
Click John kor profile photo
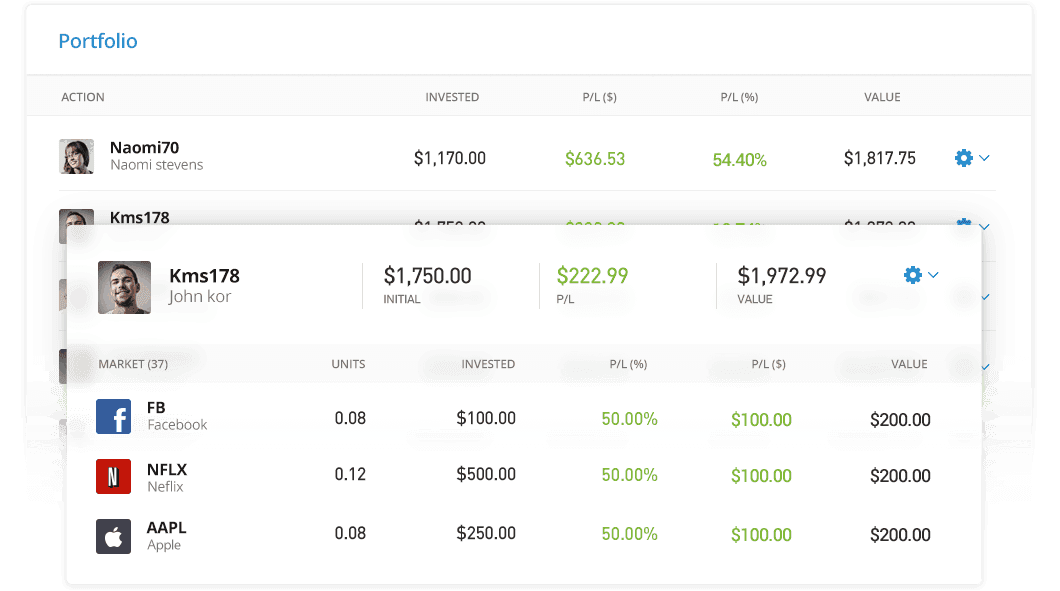124,287
